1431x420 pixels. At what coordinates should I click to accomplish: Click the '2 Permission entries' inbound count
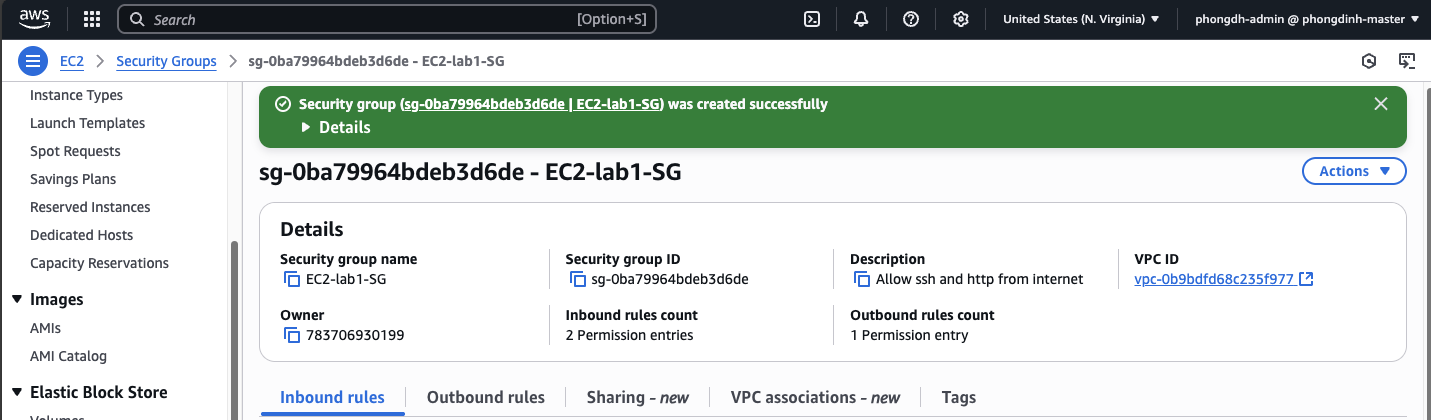(629, 335)
